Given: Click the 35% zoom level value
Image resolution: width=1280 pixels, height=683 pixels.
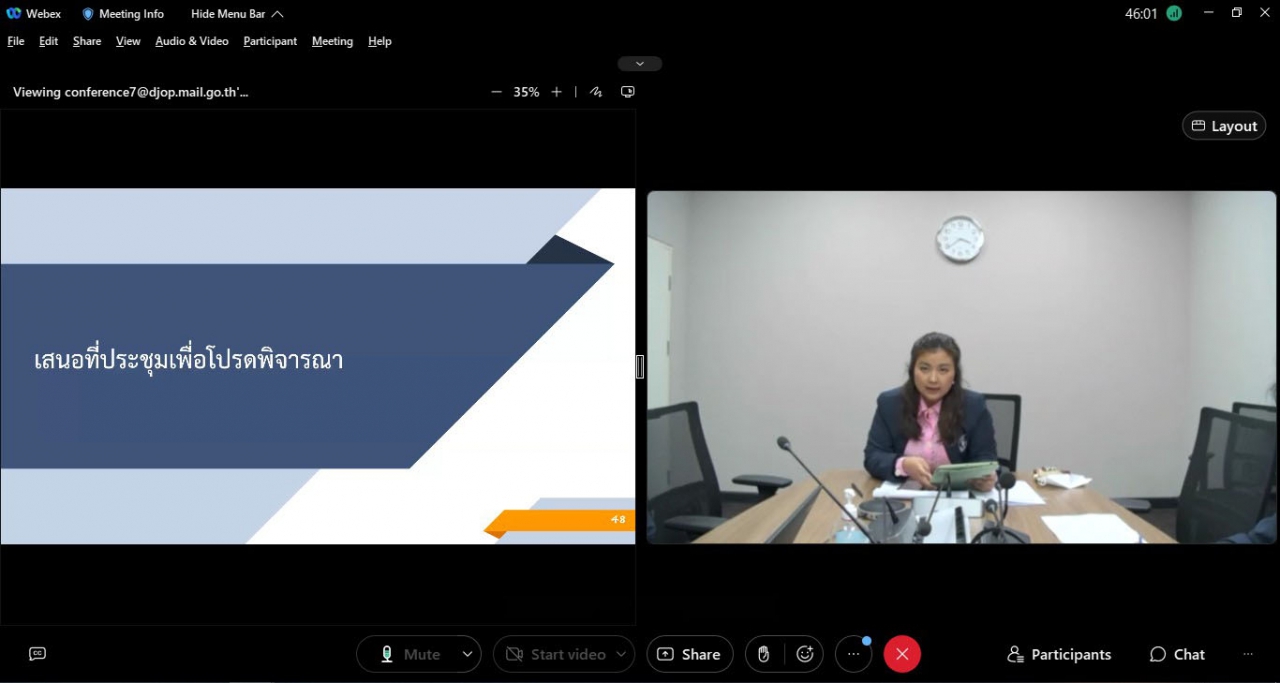Looking at the screenshot, I should (x=526, y=92).
